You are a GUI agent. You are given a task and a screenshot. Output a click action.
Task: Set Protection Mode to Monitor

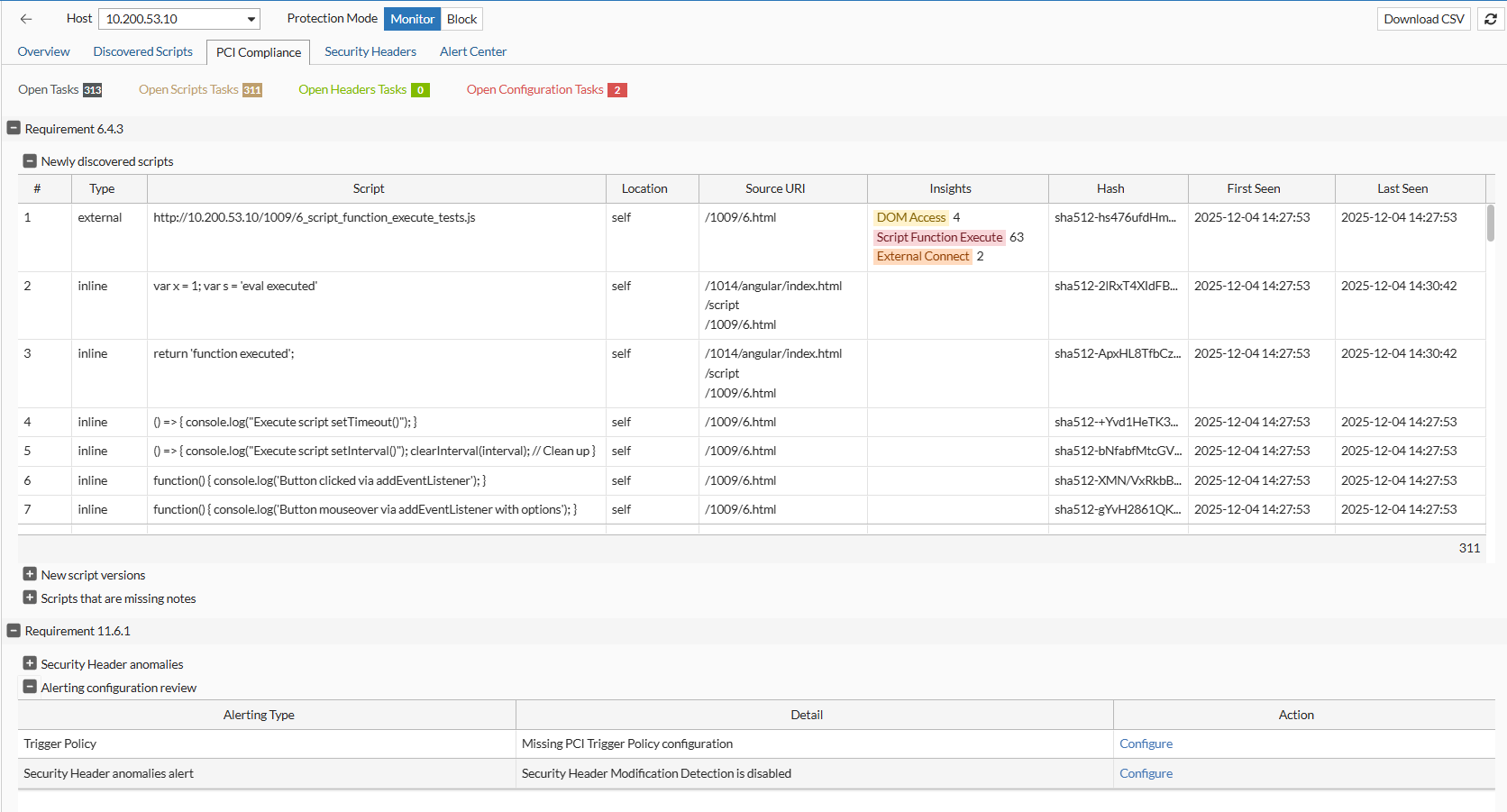[x=412, y=19]
